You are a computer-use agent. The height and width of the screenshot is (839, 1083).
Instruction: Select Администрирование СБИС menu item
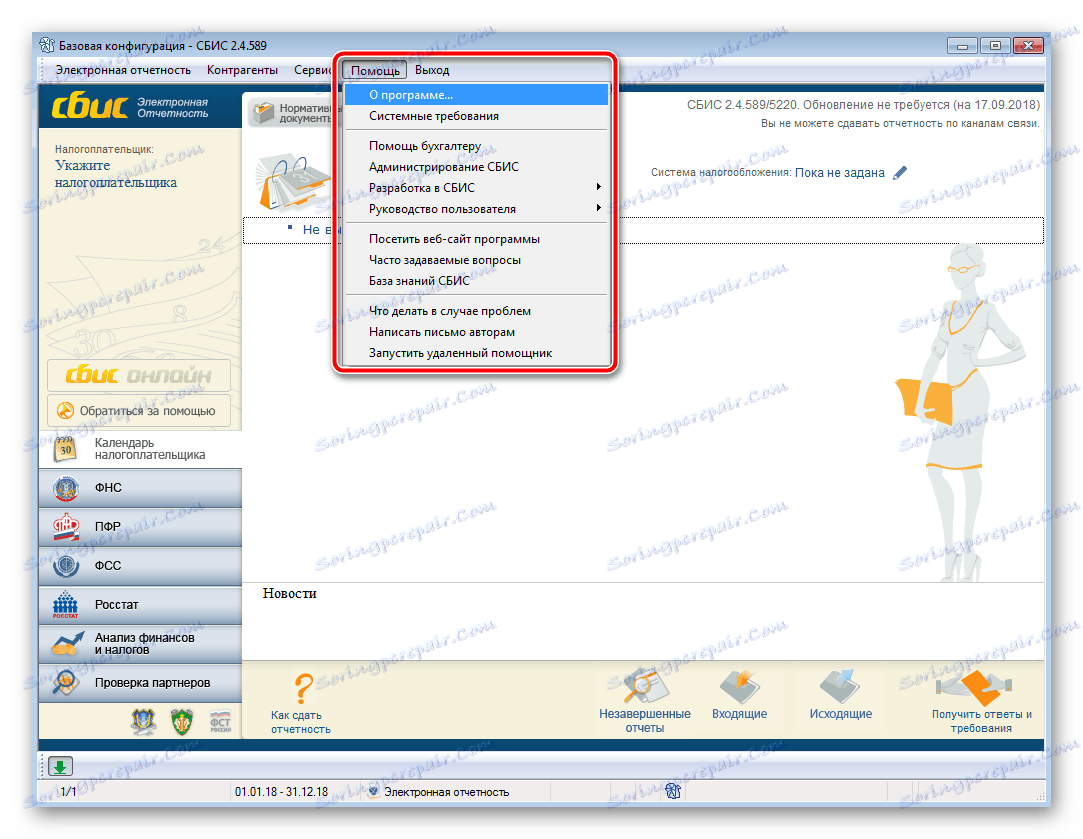pos(476,167)
